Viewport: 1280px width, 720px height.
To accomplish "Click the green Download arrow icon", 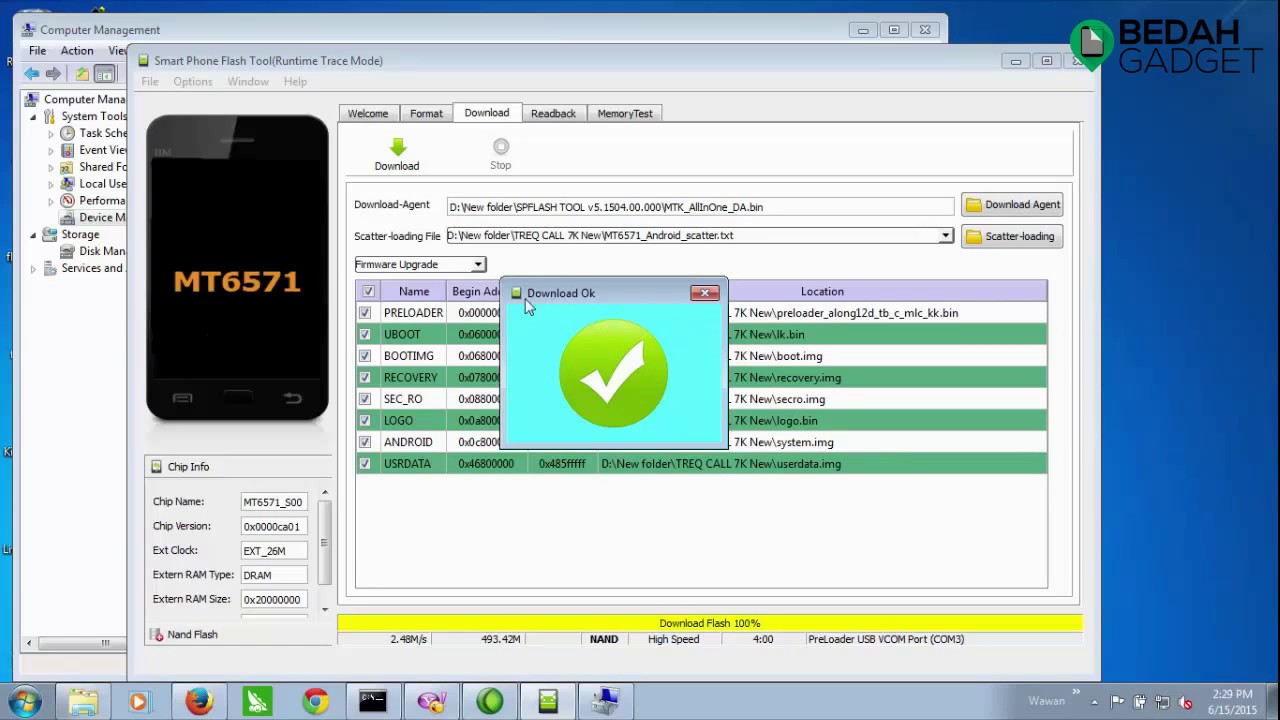I will [397, 147].
